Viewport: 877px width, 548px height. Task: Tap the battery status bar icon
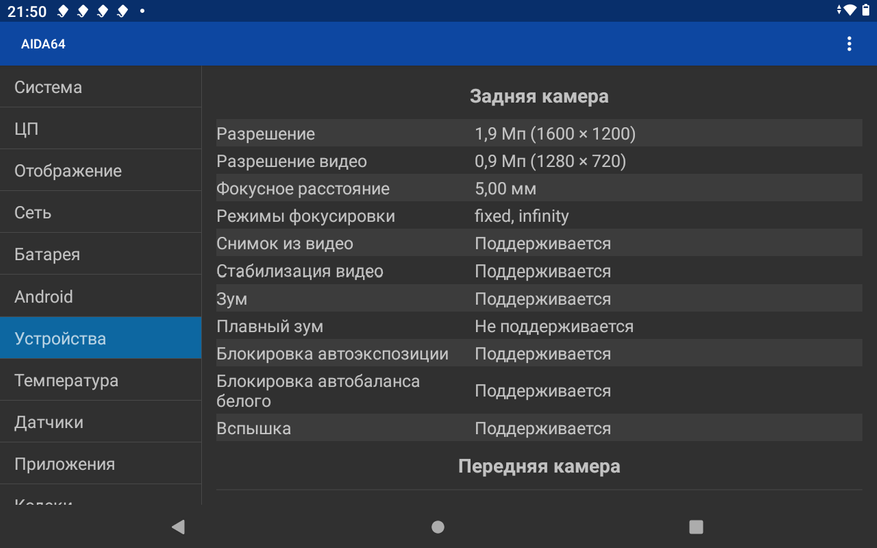(866, 10)
